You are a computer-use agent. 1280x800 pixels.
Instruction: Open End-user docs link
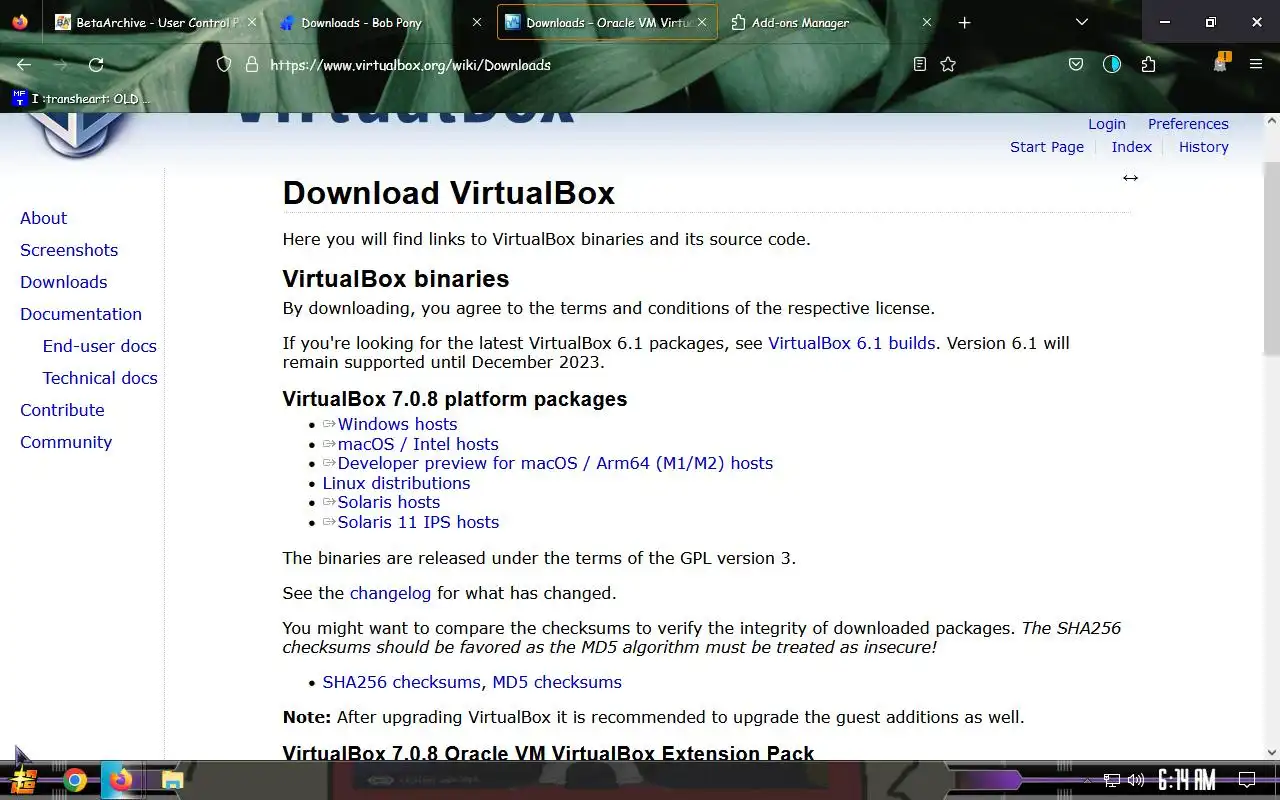(x=100, y=346)
